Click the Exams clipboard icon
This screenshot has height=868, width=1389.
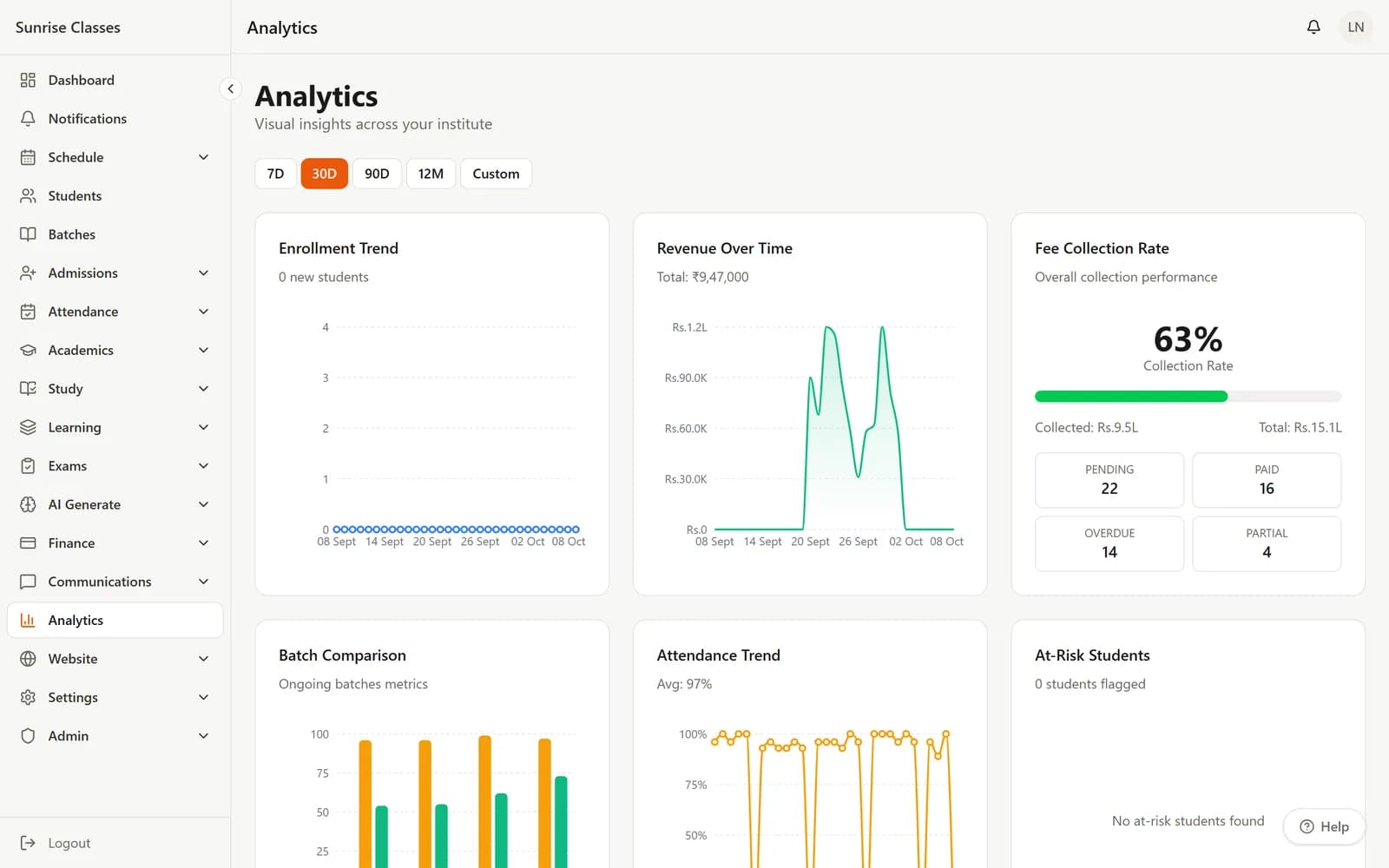click(x=28, y=466)
